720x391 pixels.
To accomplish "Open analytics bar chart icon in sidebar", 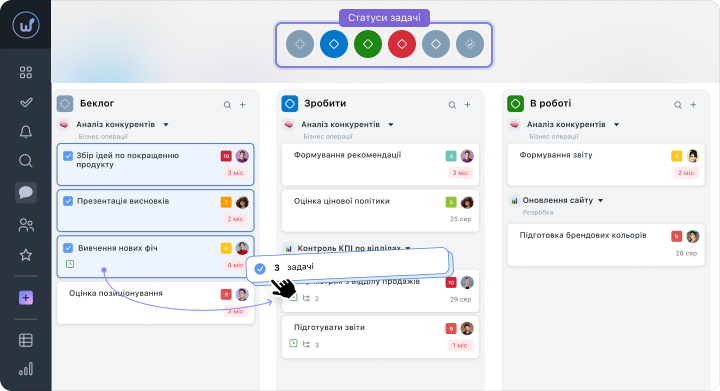I will click(x=26, y=369).
